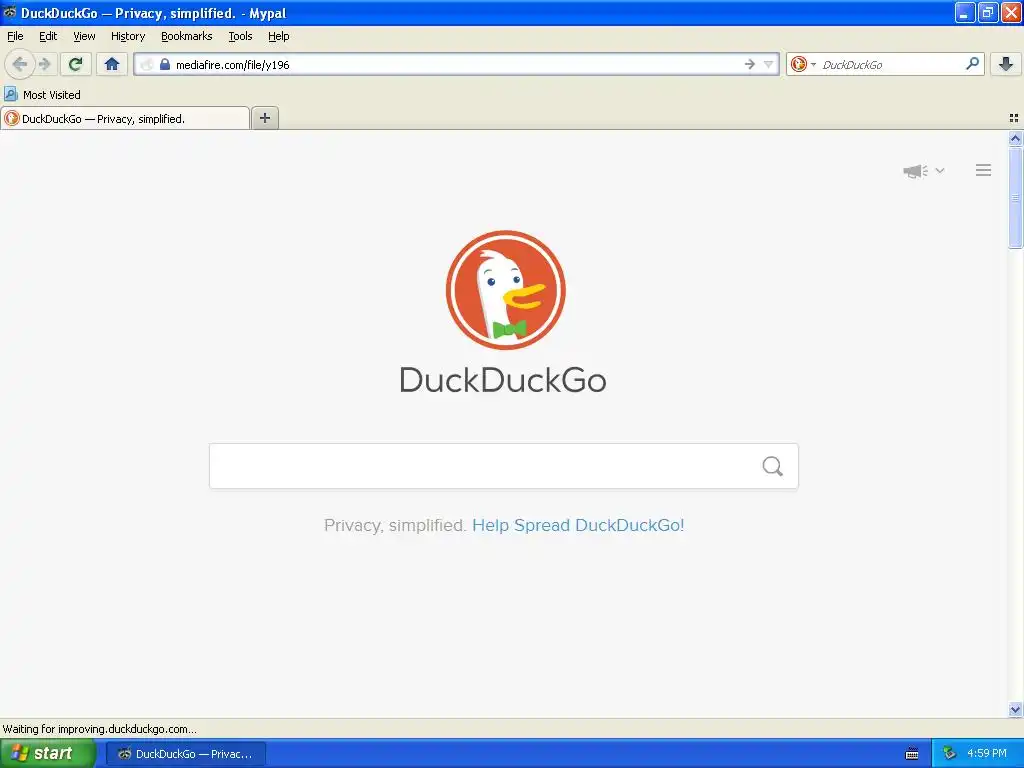The width and height of the screenshot is (1024, 768).
Task: Minimize the Mypal browser window
Action: pyautogui.click(x=965, y=12)
